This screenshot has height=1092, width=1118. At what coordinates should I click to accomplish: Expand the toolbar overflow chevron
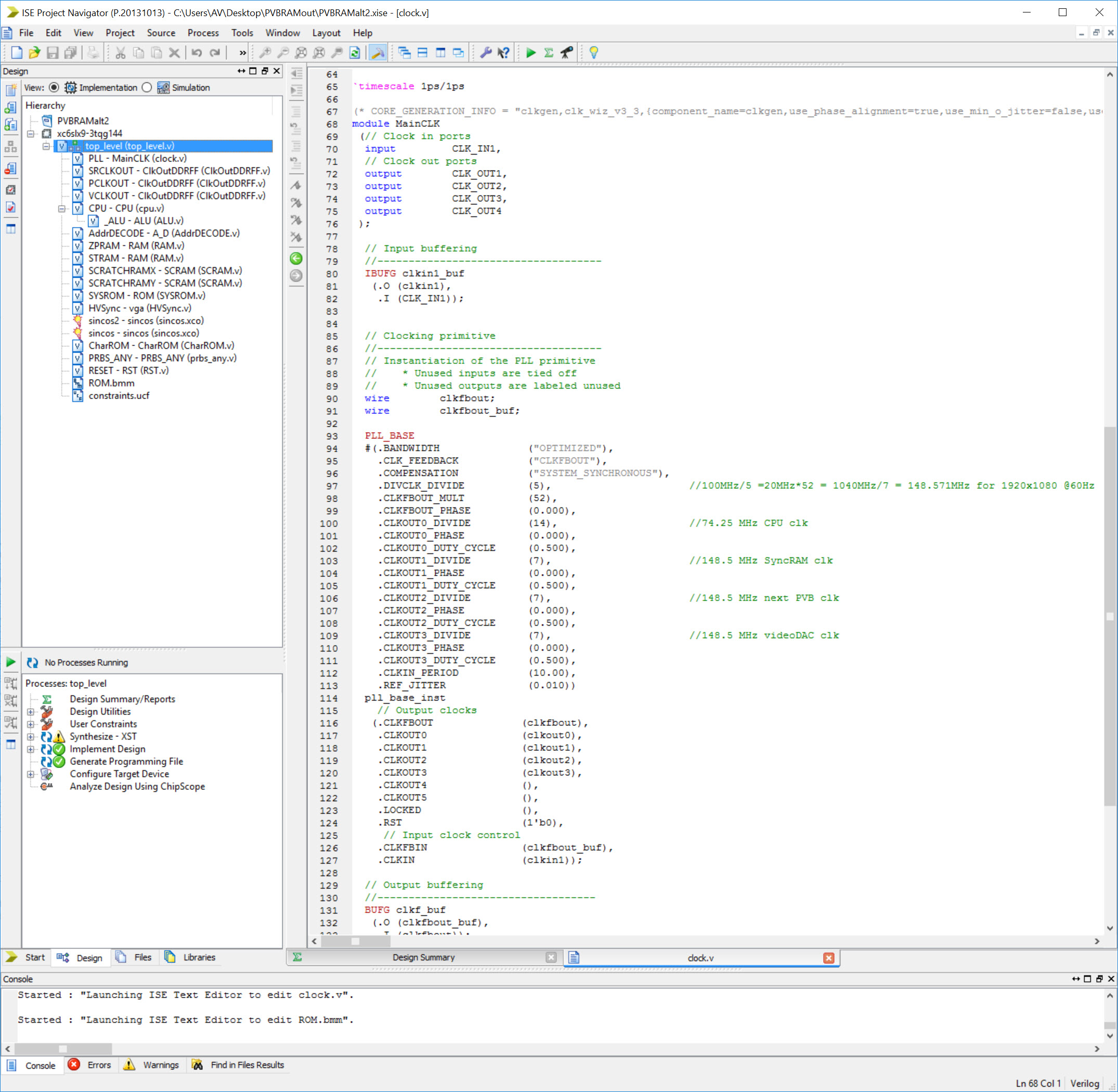242,53
